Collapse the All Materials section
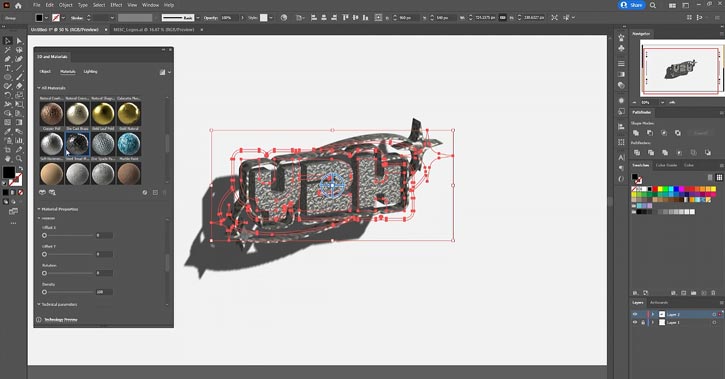Screen dimensions: 725x379 click(x=39, y=88)
